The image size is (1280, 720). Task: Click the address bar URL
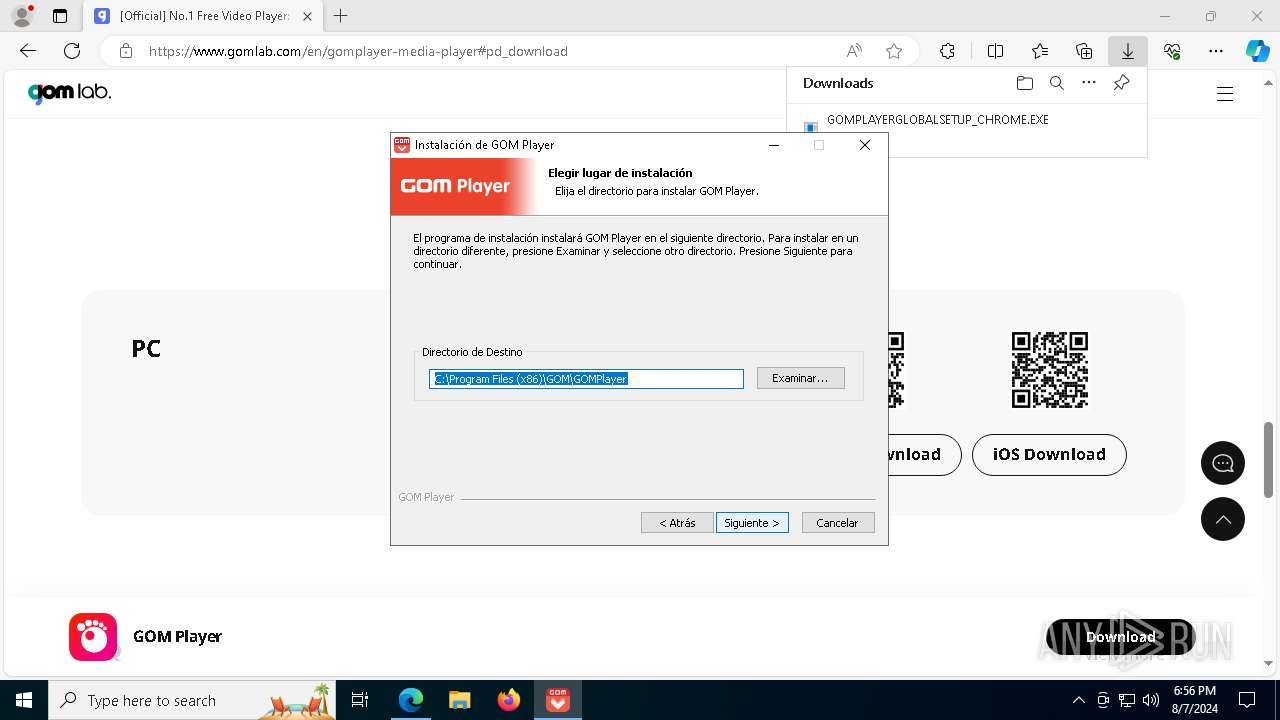click(358, 51)
